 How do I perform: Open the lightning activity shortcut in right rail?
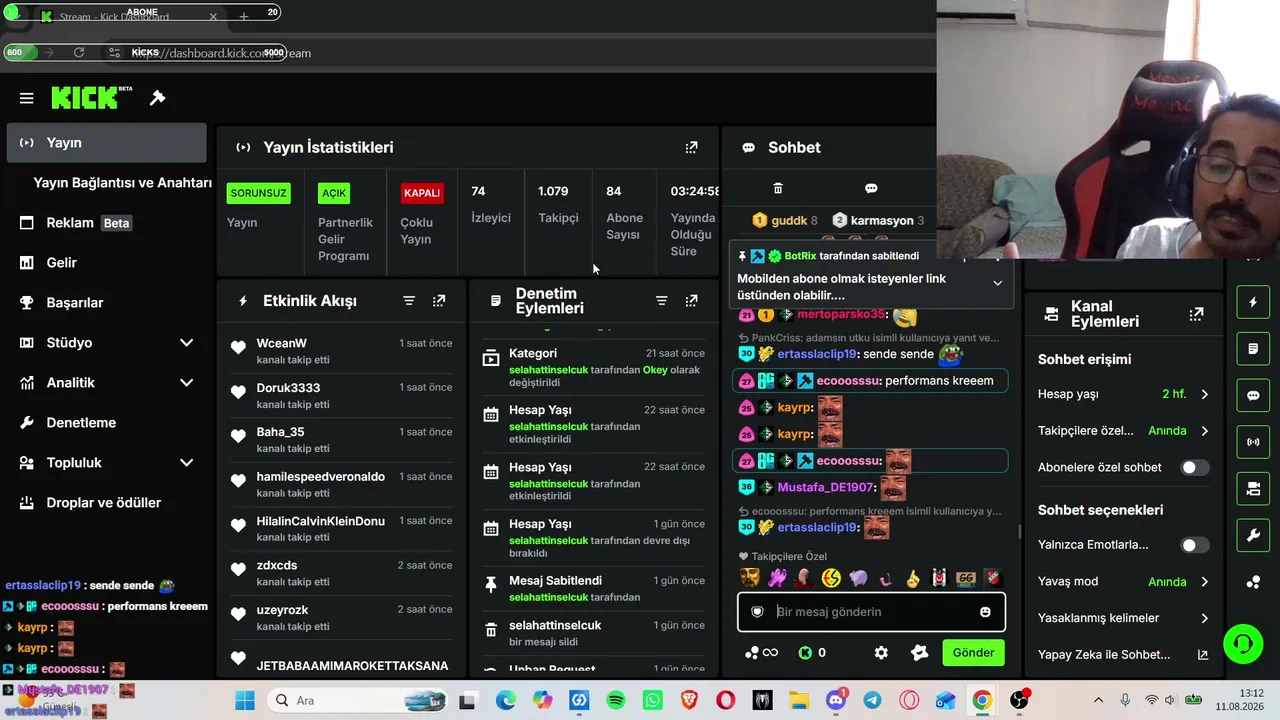pyautogui.click(x=1253, y=302)
